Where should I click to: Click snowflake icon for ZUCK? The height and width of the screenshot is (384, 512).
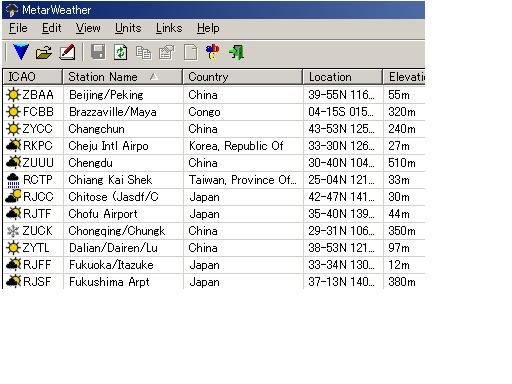[13, 231]
